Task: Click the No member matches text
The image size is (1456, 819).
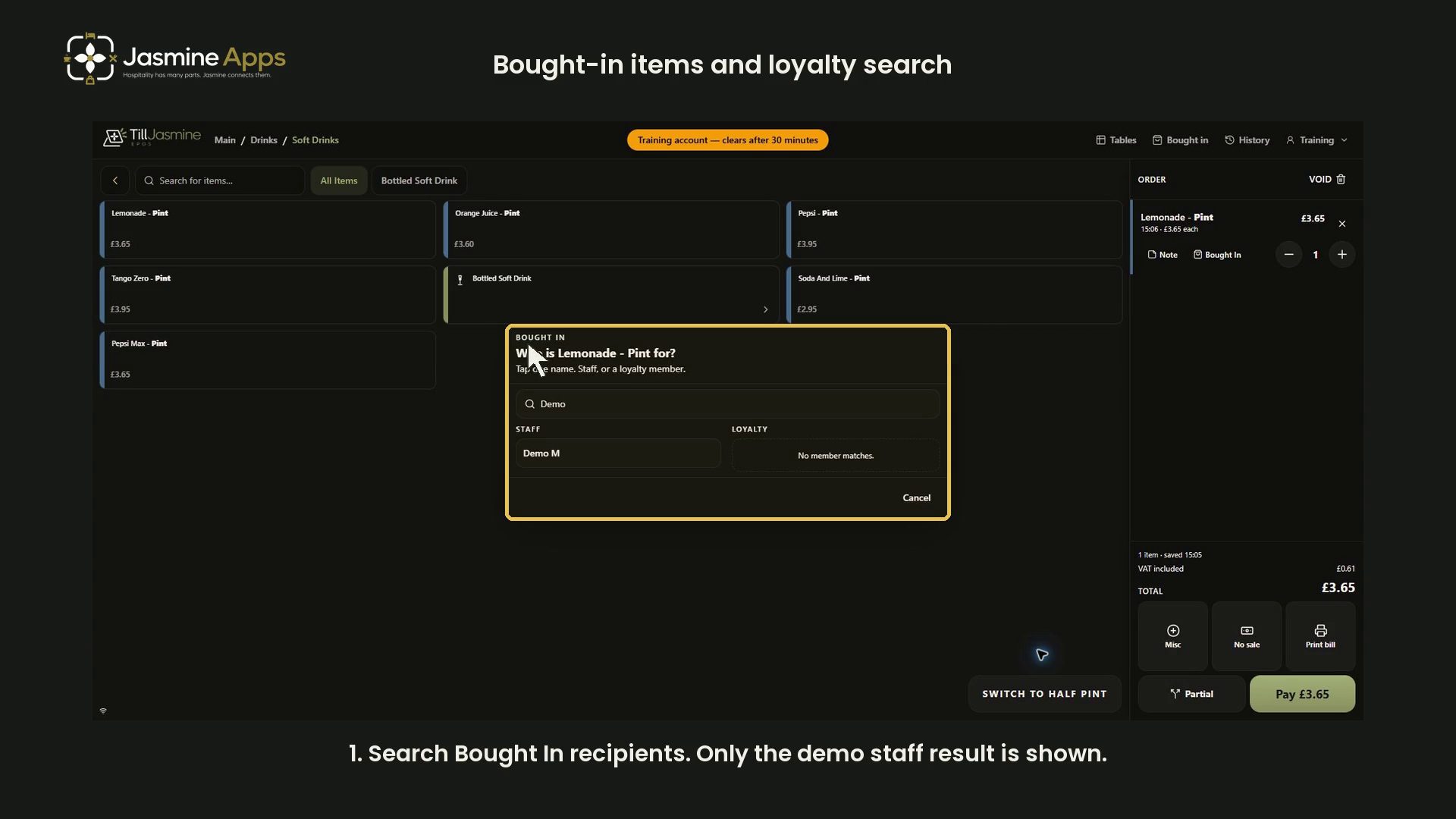Action: [836, 456]
